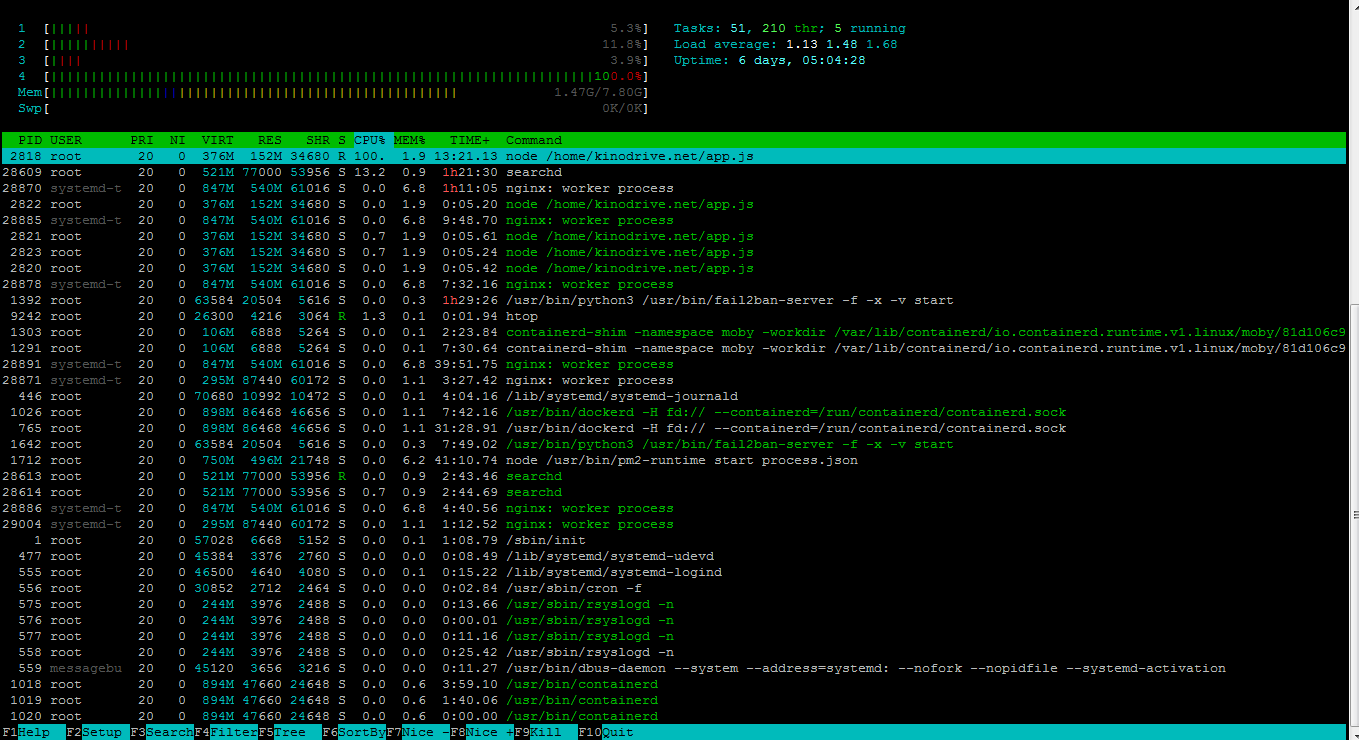Click the Tasks count line
The width and height of the screenshot is (1359, 740).
pyautogui.click(x=790, y=28)
